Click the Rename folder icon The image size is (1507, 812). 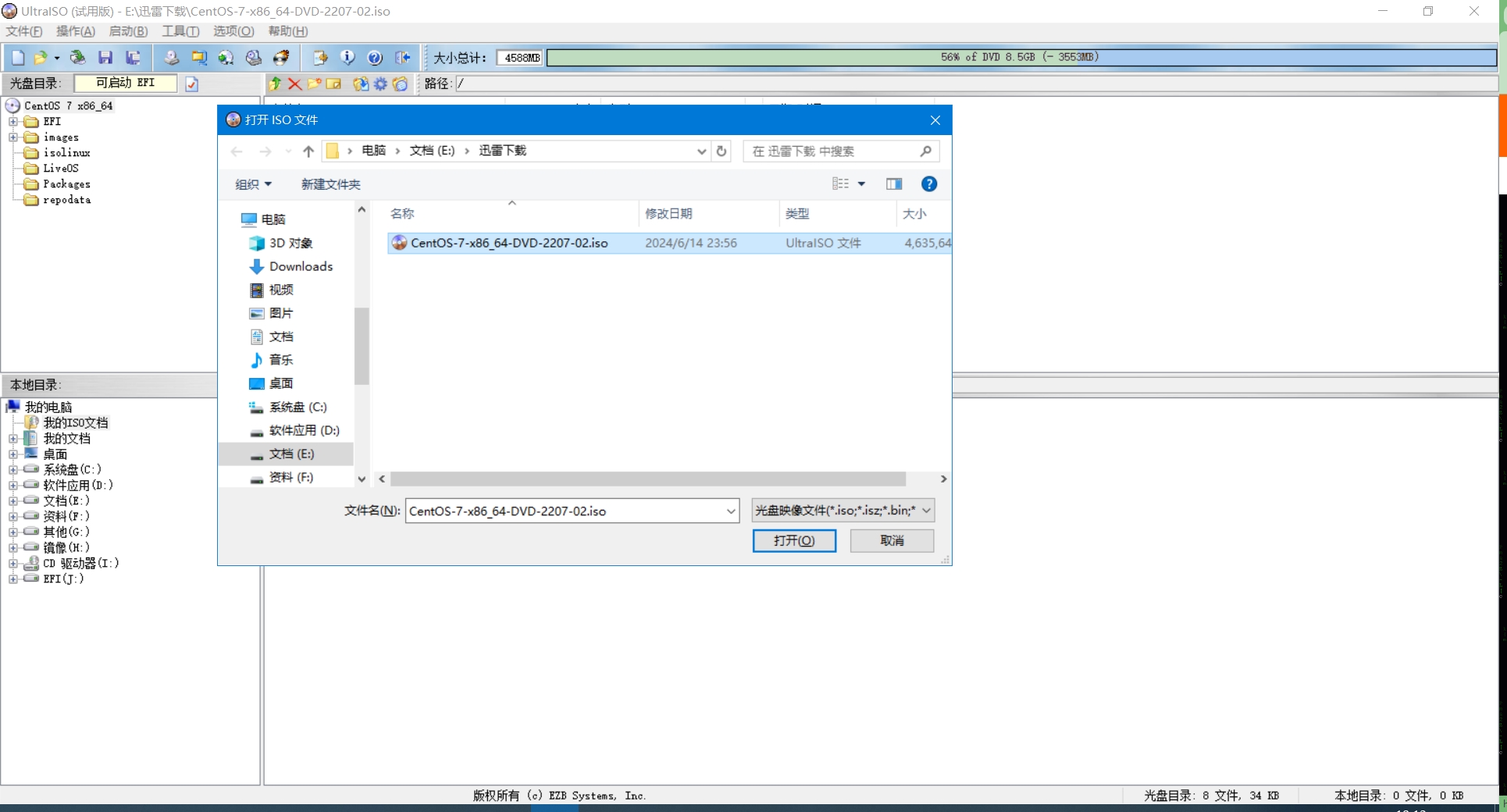(333, 84)
